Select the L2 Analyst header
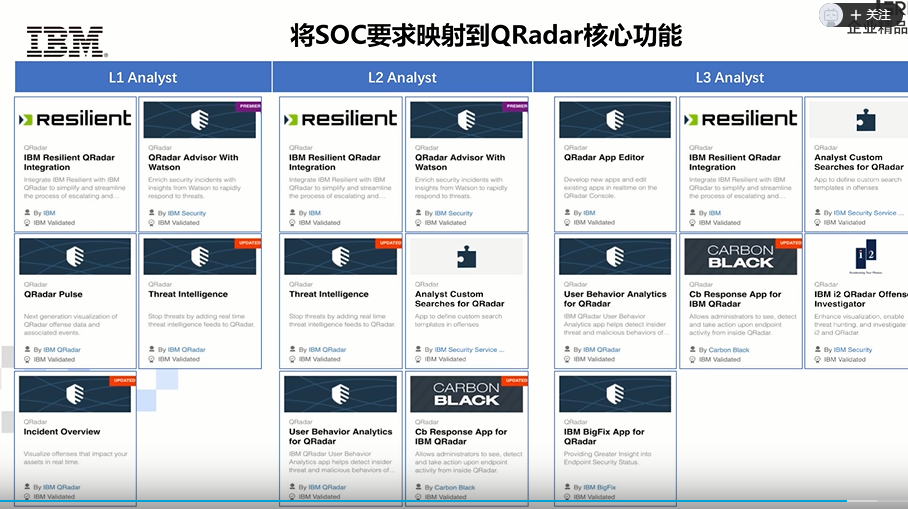Image resolution: width=908 pixels, height=509 pixels. pyautogui.click(x=402, y=77)
